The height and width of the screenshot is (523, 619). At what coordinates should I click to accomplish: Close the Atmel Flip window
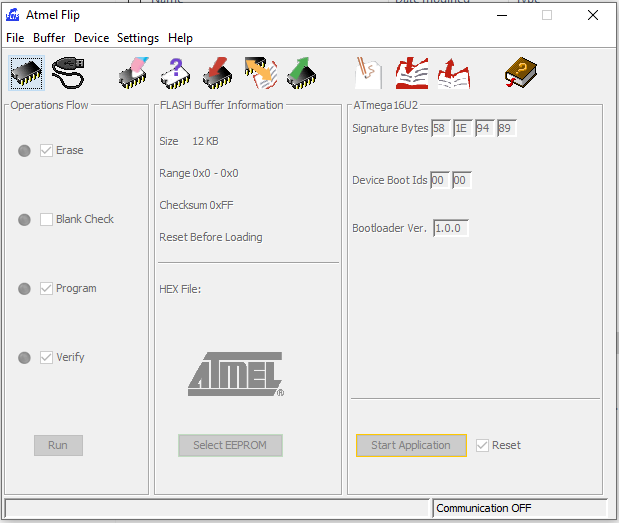tap(593, 15)
